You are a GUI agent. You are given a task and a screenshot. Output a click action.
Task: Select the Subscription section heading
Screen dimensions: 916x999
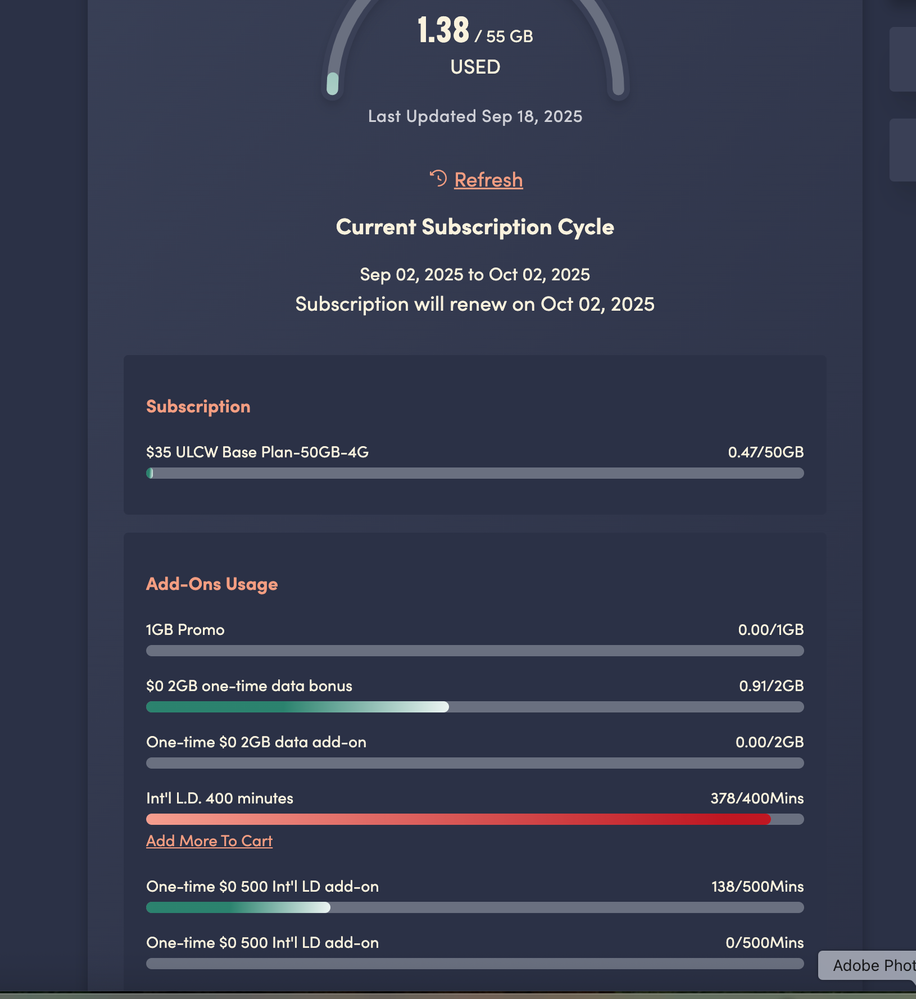click(x=198, y=406)
